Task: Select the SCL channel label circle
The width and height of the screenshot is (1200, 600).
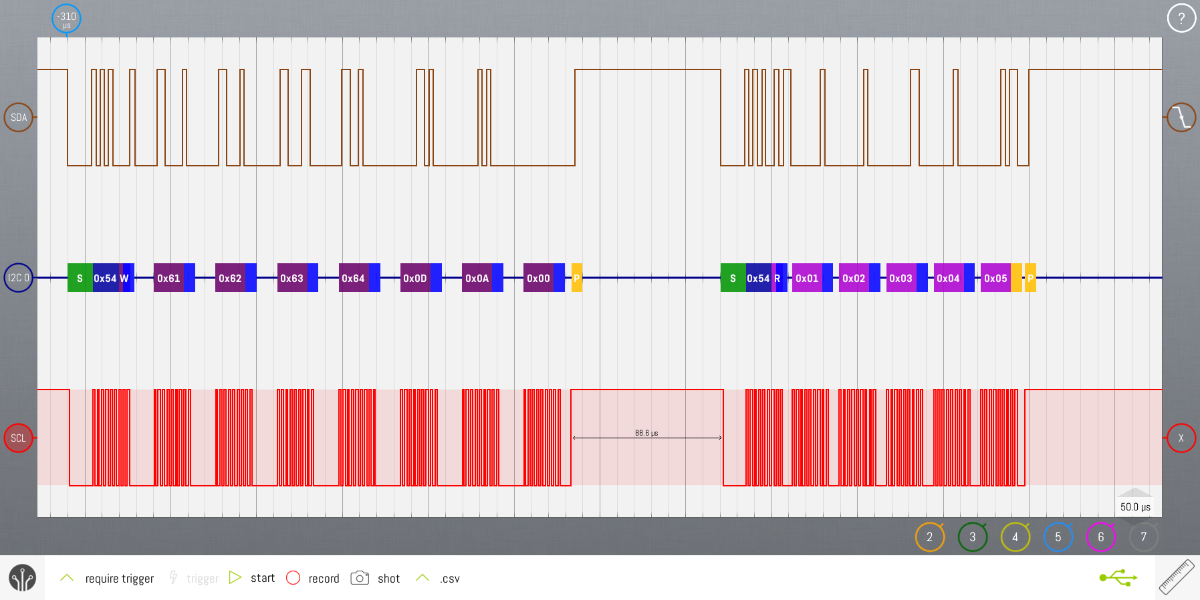Action: click(x=19, y=438)
